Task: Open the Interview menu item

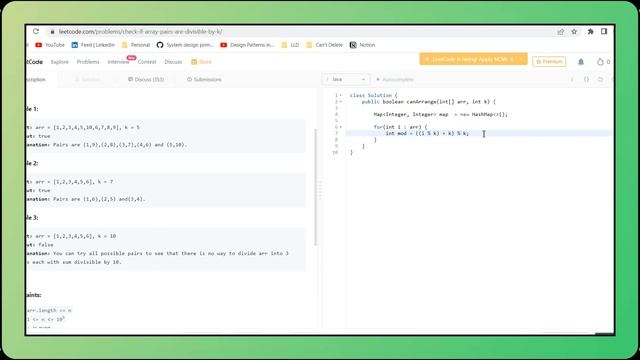Action: pyautogui.click(x=118, y=62)
